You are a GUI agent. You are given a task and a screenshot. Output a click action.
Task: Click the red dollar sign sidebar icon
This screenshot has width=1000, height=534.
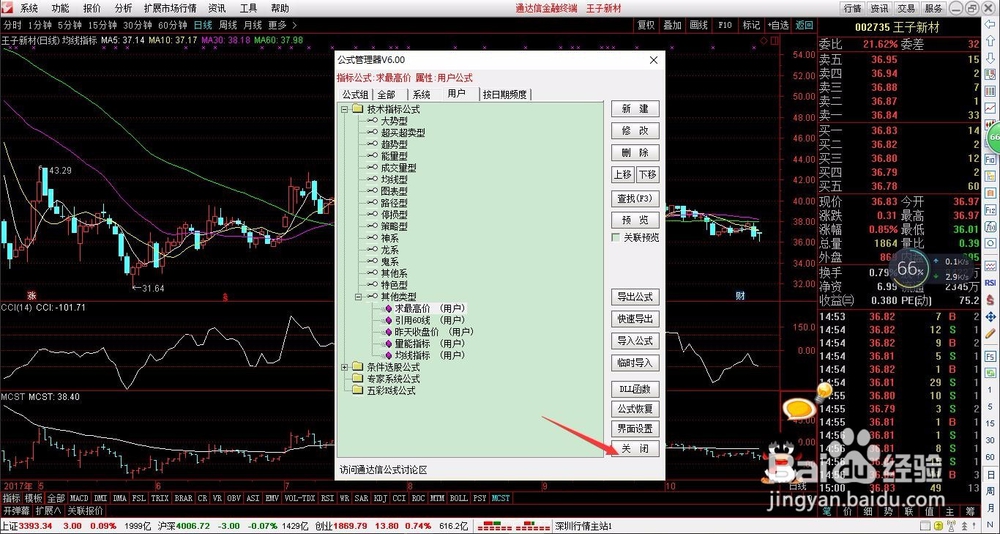[990, 299]
